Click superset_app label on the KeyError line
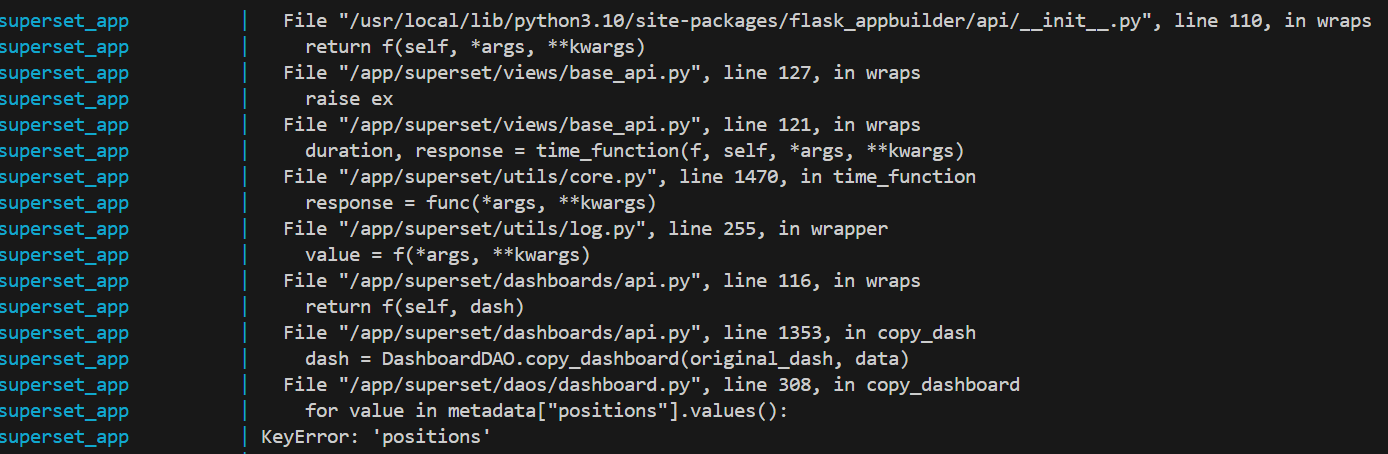Viewport: 1388px width, 454px height. click(x=64, y=437)
